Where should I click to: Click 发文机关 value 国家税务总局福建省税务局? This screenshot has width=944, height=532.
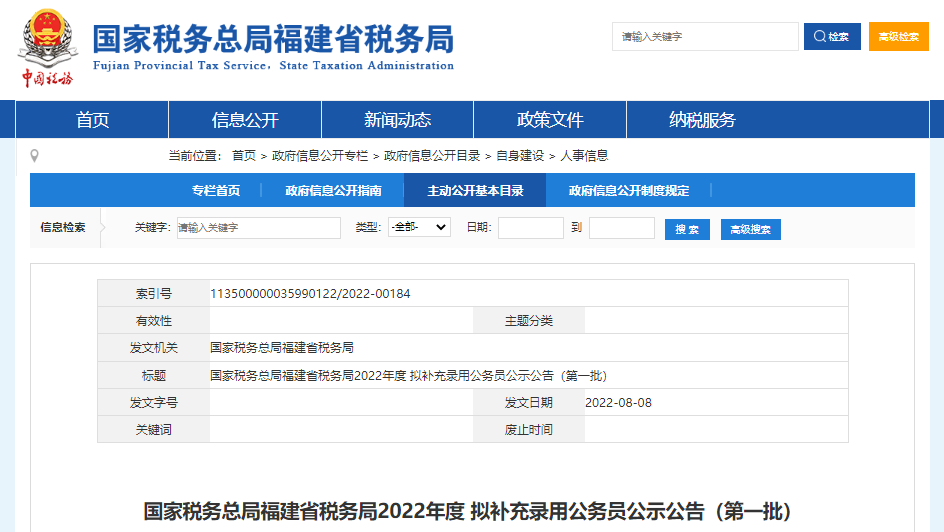pos(282,348)
